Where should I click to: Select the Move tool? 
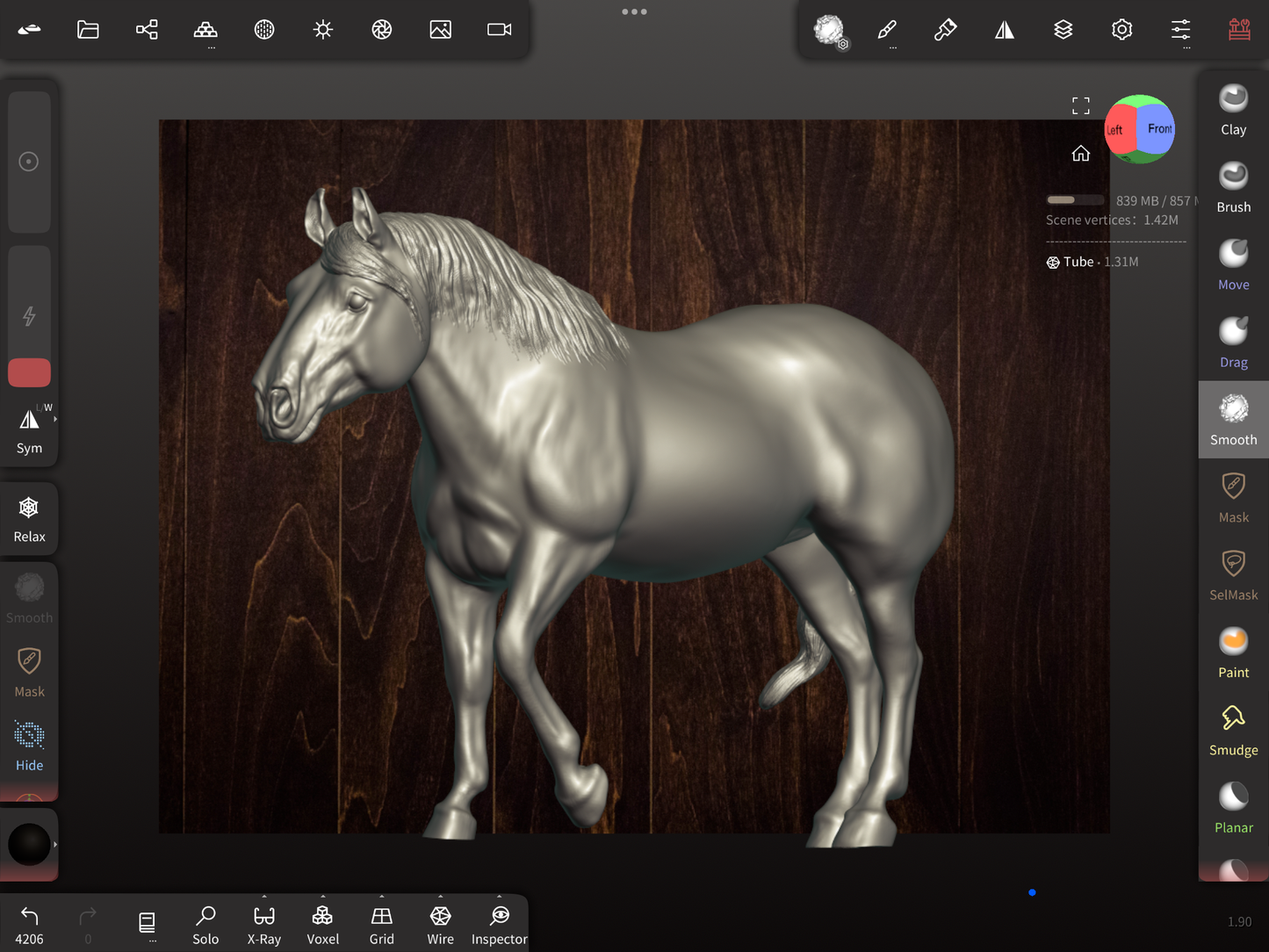coord(1233,265)
